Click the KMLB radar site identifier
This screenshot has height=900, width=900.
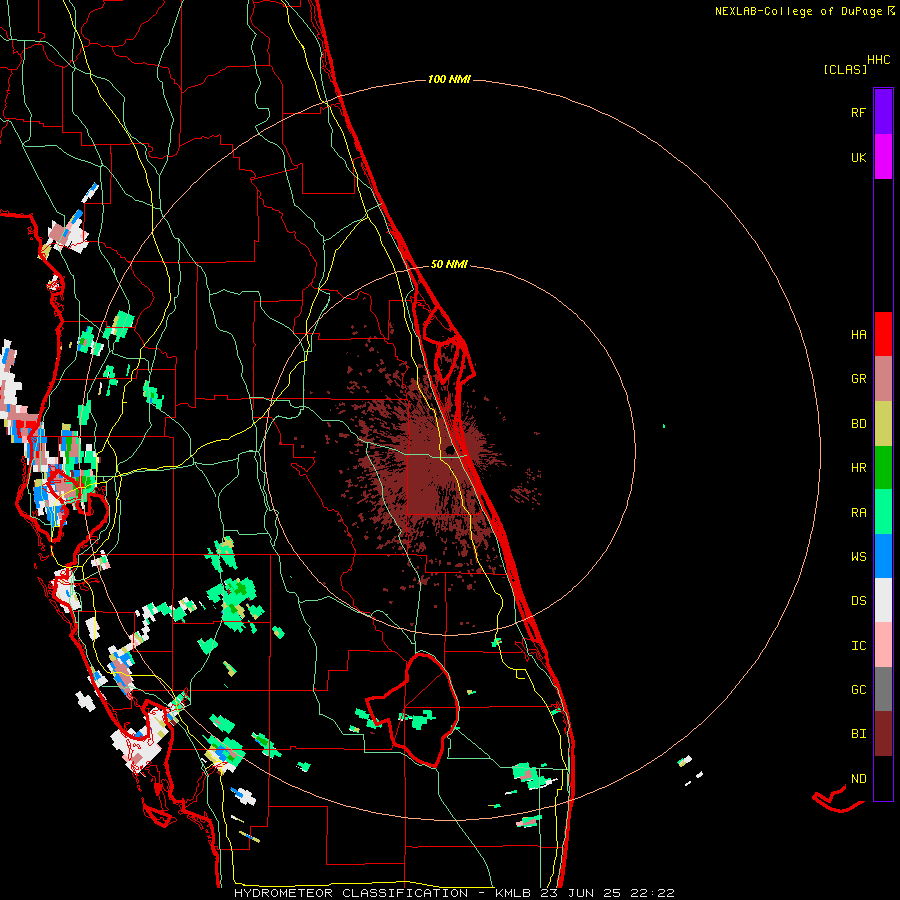tap(513, 893)
